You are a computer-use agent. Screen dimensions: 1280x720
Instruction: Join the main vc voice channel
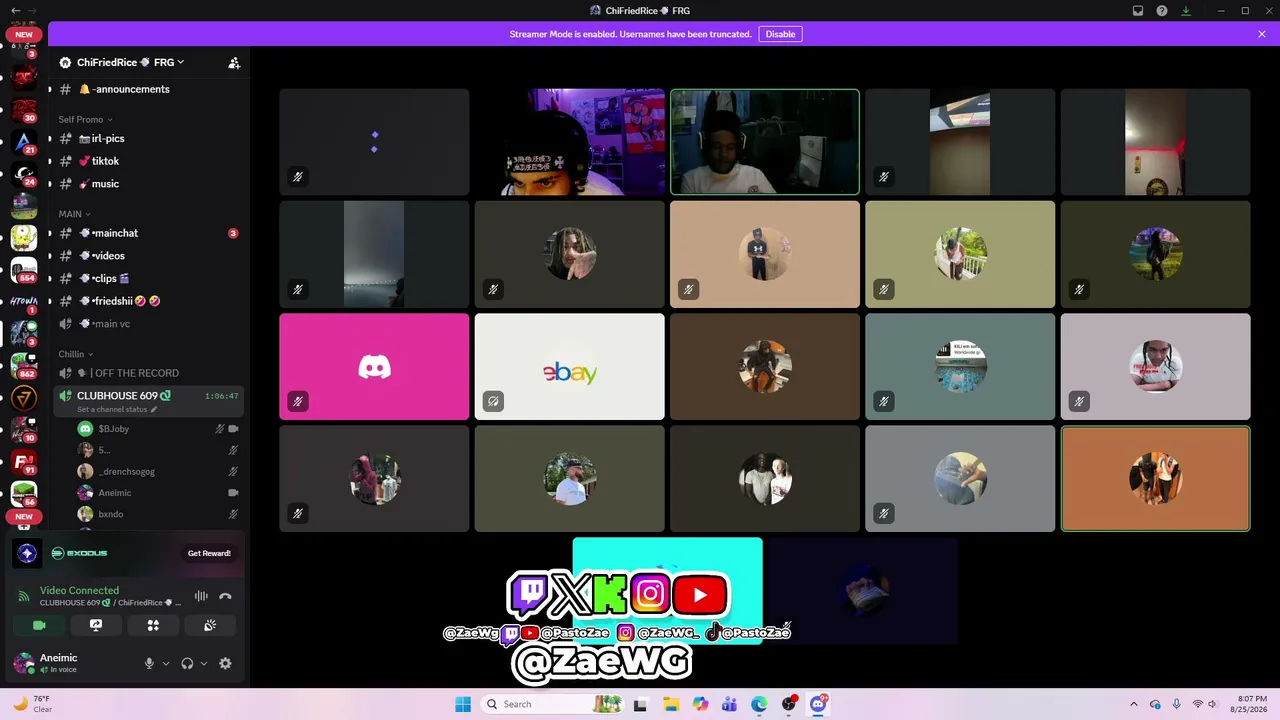point(148,324)
